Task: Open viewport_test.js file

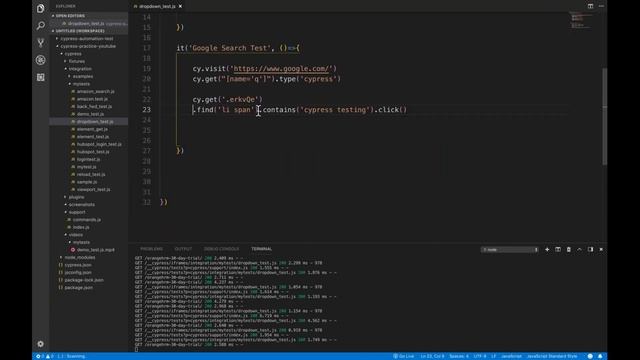Action: click(x=93, y=189)
